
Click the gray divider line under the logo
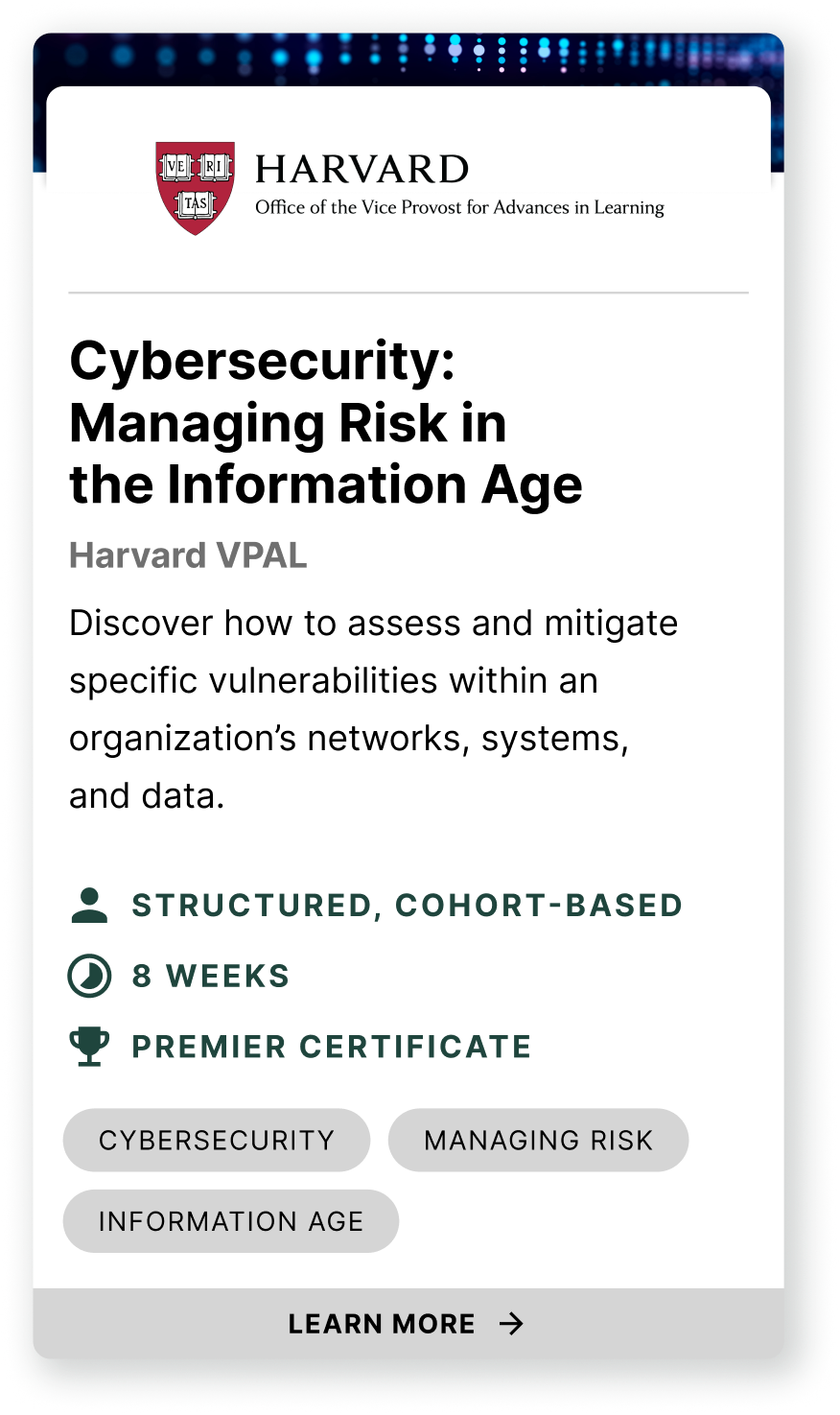coord(408,292)
